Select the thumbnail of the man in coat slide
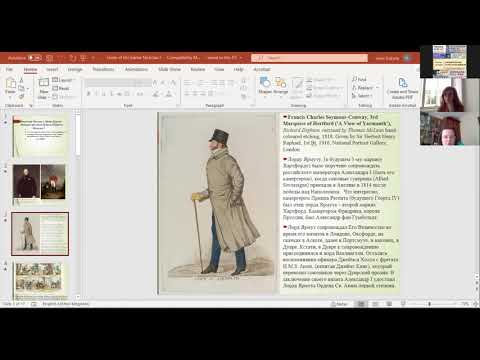Screen dimensions: 480x360 pyautogui.click(x=40, y=234)
